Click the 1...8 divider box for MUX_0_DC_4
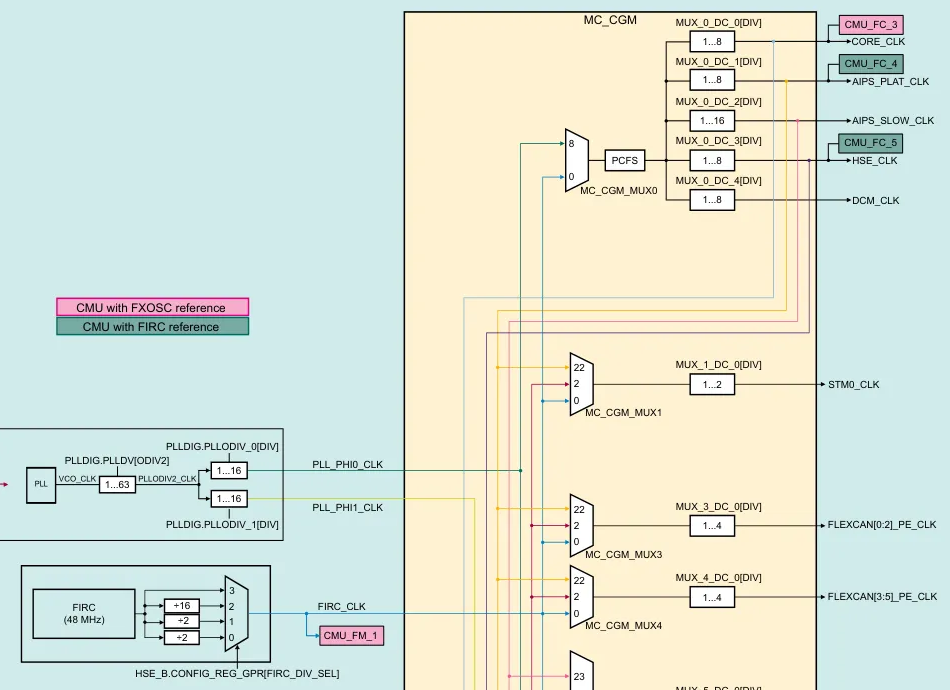This screenshot has height=690, width=950. (x=712, y=200)
